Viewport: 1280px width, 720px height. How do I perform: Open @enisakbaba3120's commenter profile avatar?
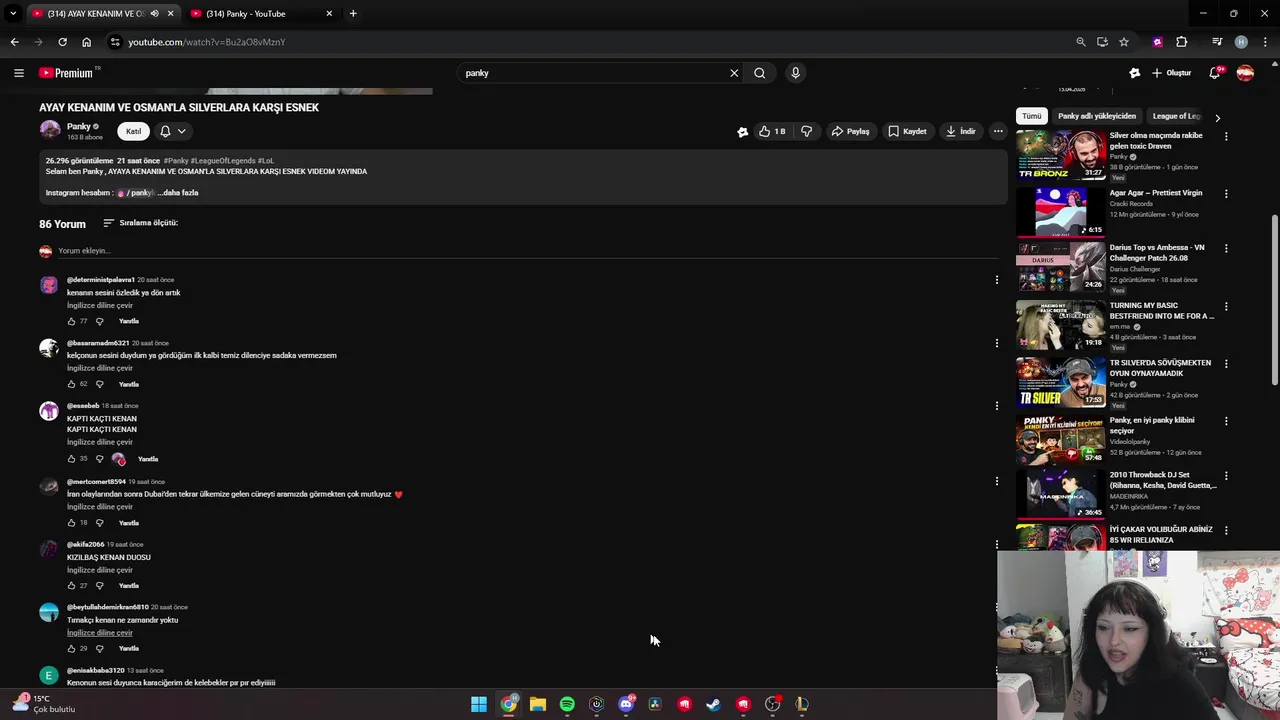49,676
